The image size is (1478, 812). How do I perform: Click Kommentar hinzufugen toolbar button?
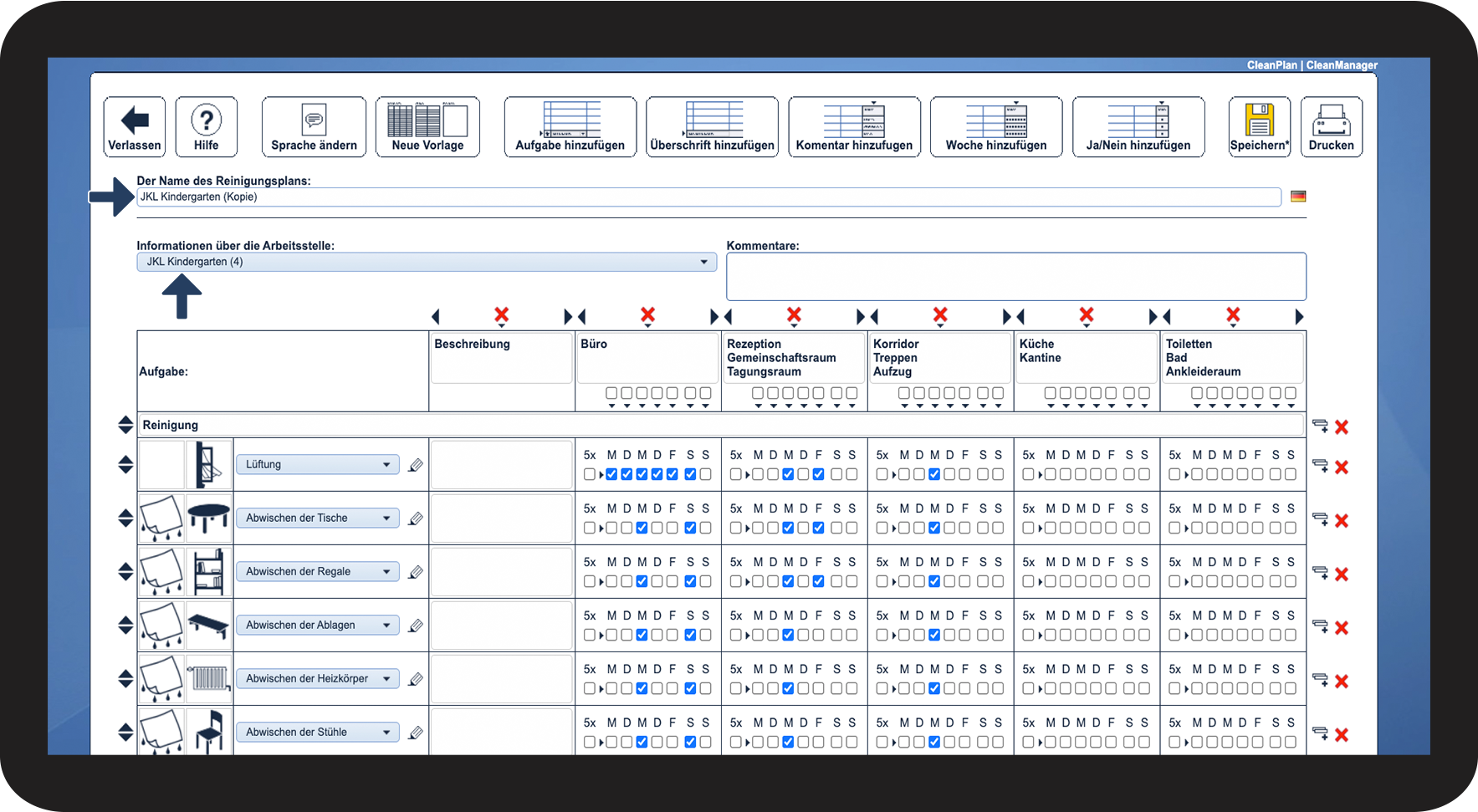pos(854,126)
